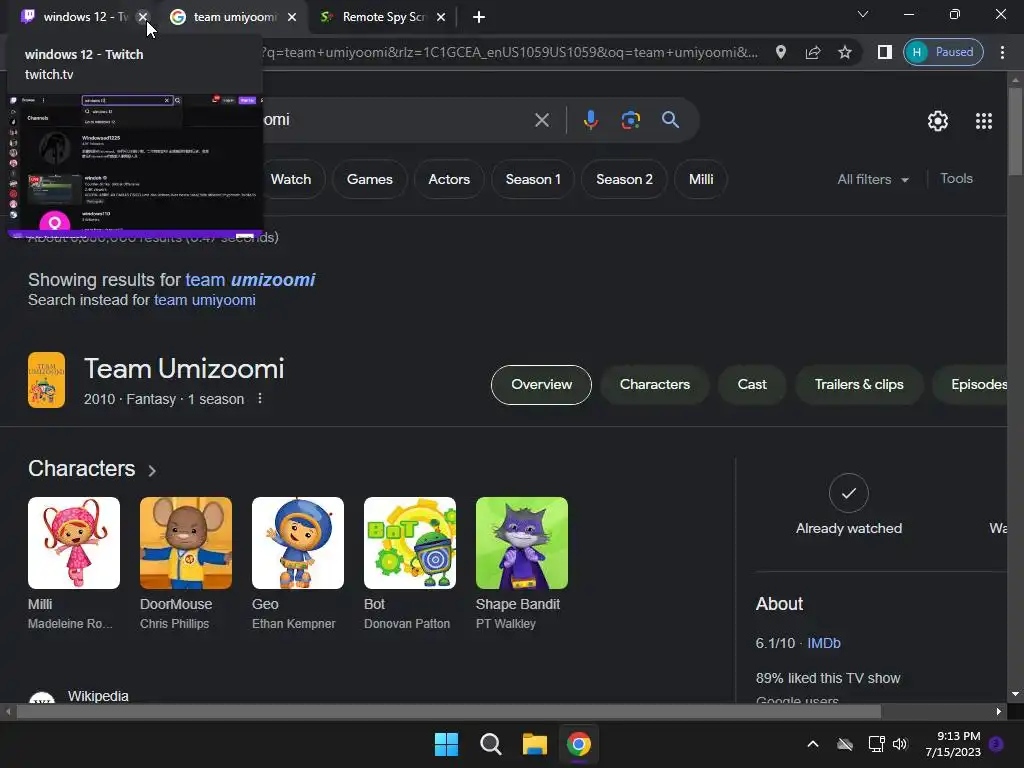Expand the Characters section arrow
The image size is (1024, 768).
click(152, 471)
